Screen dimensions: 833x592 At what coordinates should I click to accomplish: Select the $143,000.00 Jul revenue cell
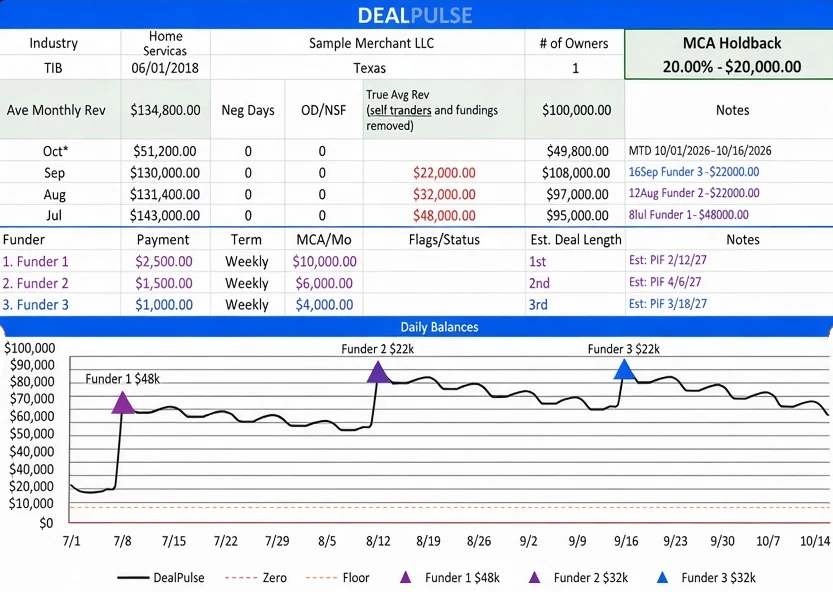[x=166, y=215]
